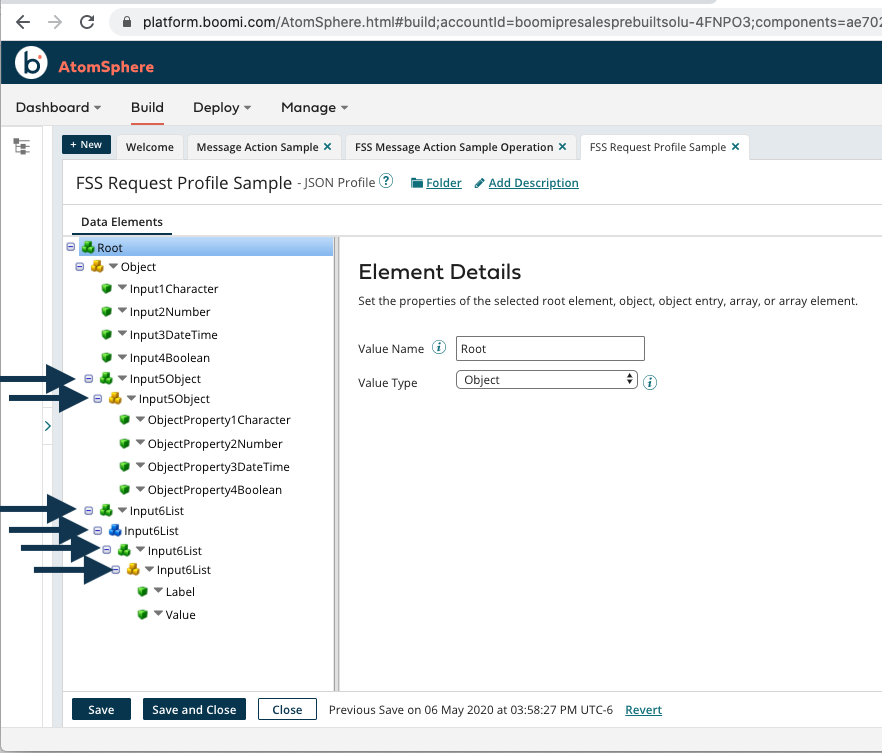
Task: Select the Value tree item
Action: pos(181,615)
